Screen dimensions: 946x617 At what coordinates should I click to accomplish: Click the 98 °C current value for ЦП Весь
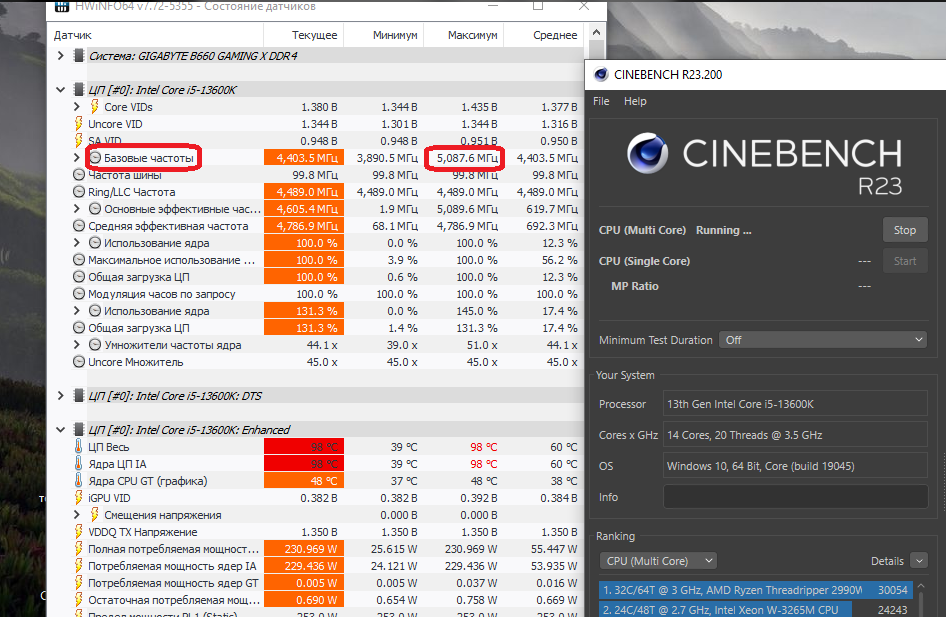[x=304, y=446]
